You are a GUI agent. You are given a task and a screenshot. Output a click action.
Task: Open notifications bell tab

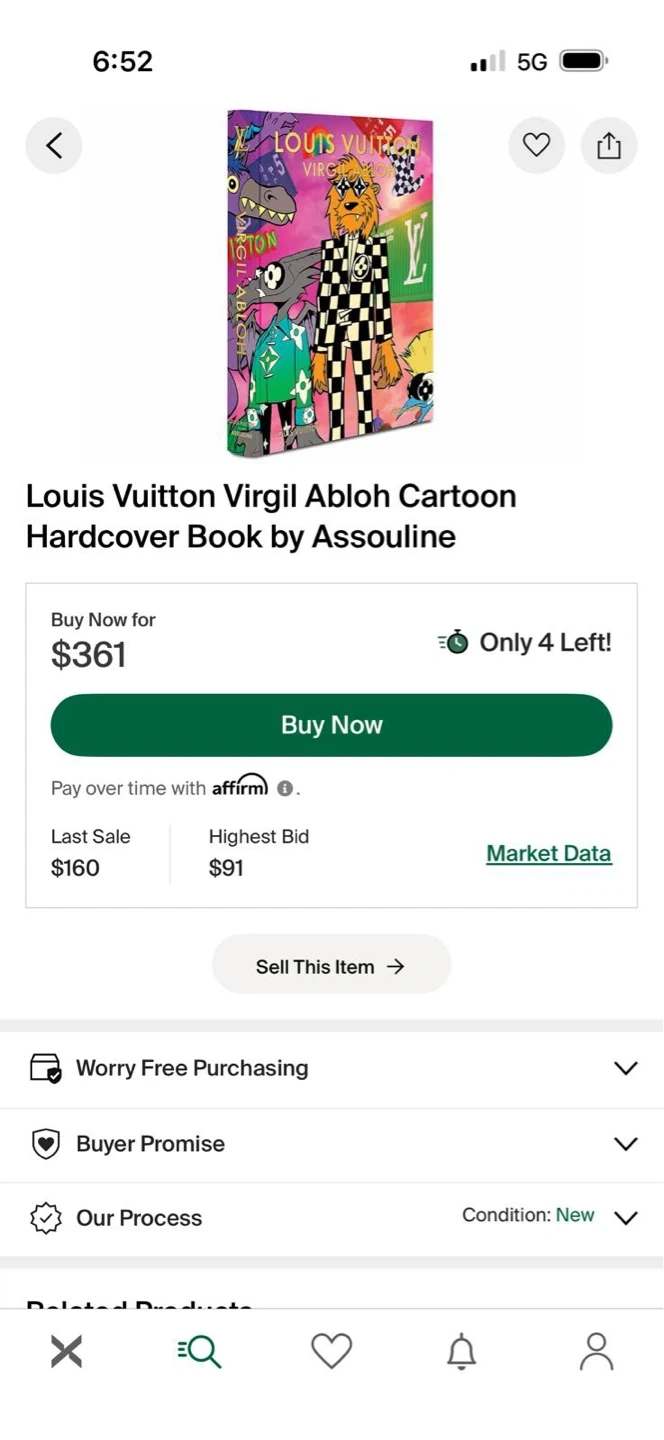[461, 1352]
